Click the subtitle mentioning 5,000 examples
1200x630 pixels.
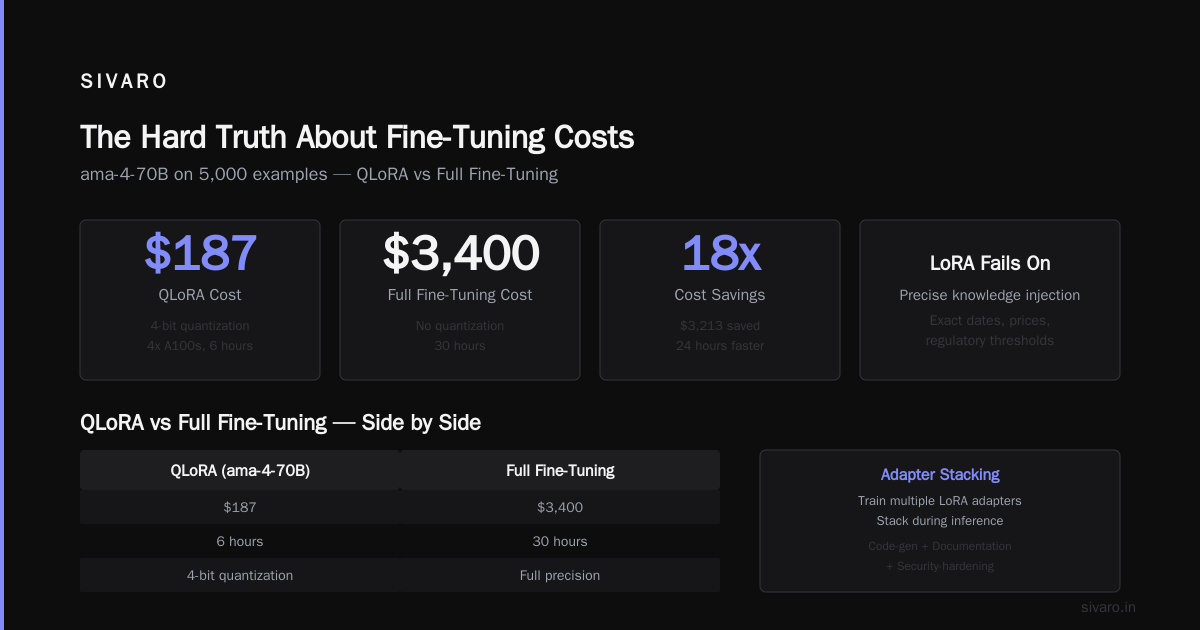click(x=319, y=174)
